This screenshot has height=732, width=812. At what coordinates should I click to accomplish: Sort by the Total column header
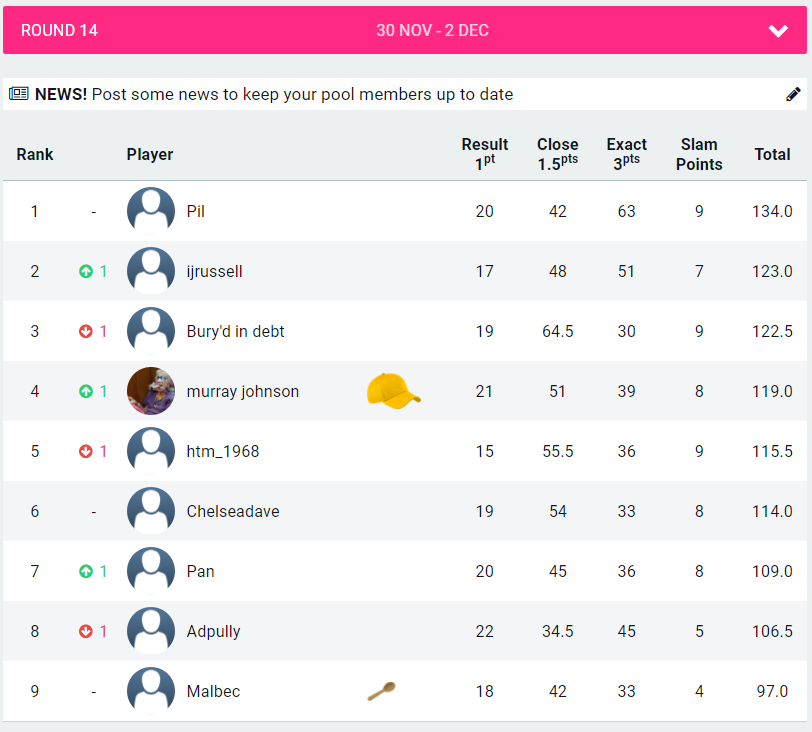pyautogui.click(x=772, y=154)
